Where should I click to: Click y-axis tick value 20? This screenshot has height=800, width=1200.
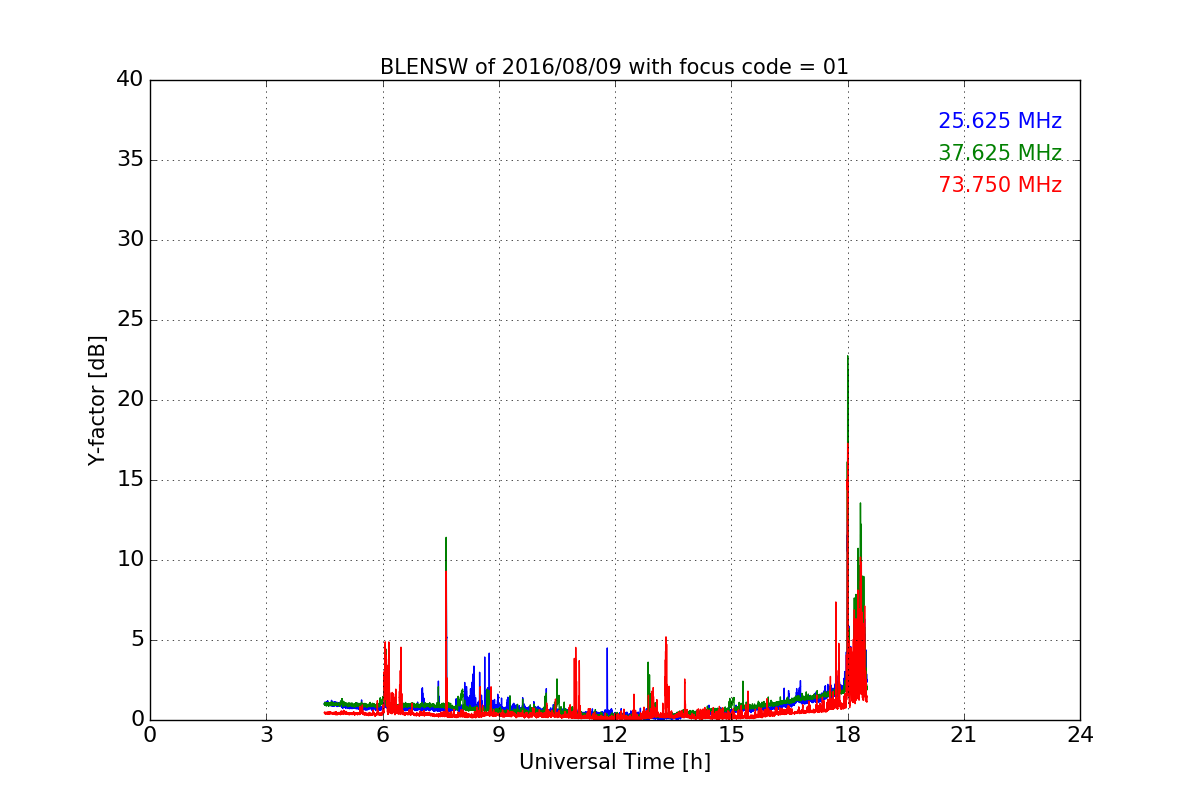point(130,400)
